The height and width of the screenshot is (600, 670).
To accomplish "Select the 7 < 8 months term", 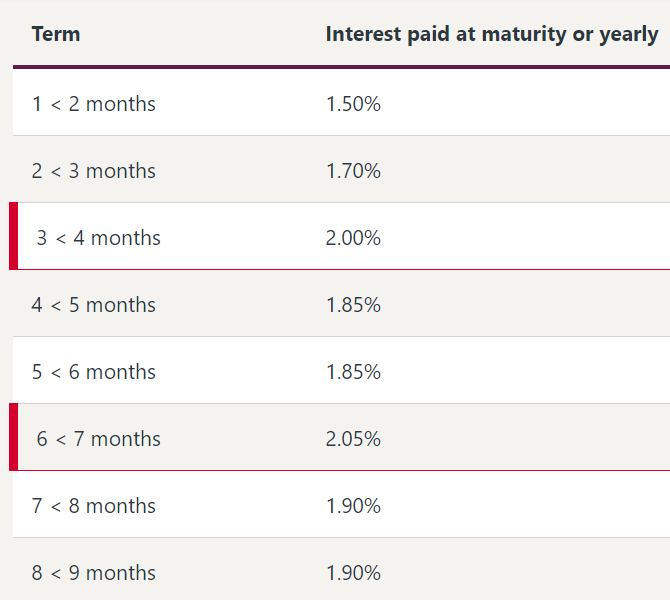I will 93,506.
